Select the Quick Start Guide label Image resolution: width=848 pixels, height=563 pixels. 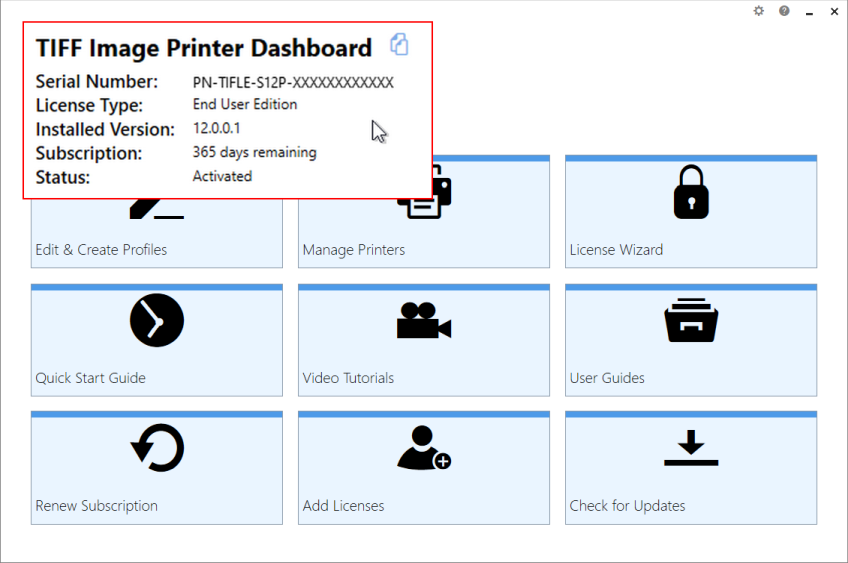90,378
